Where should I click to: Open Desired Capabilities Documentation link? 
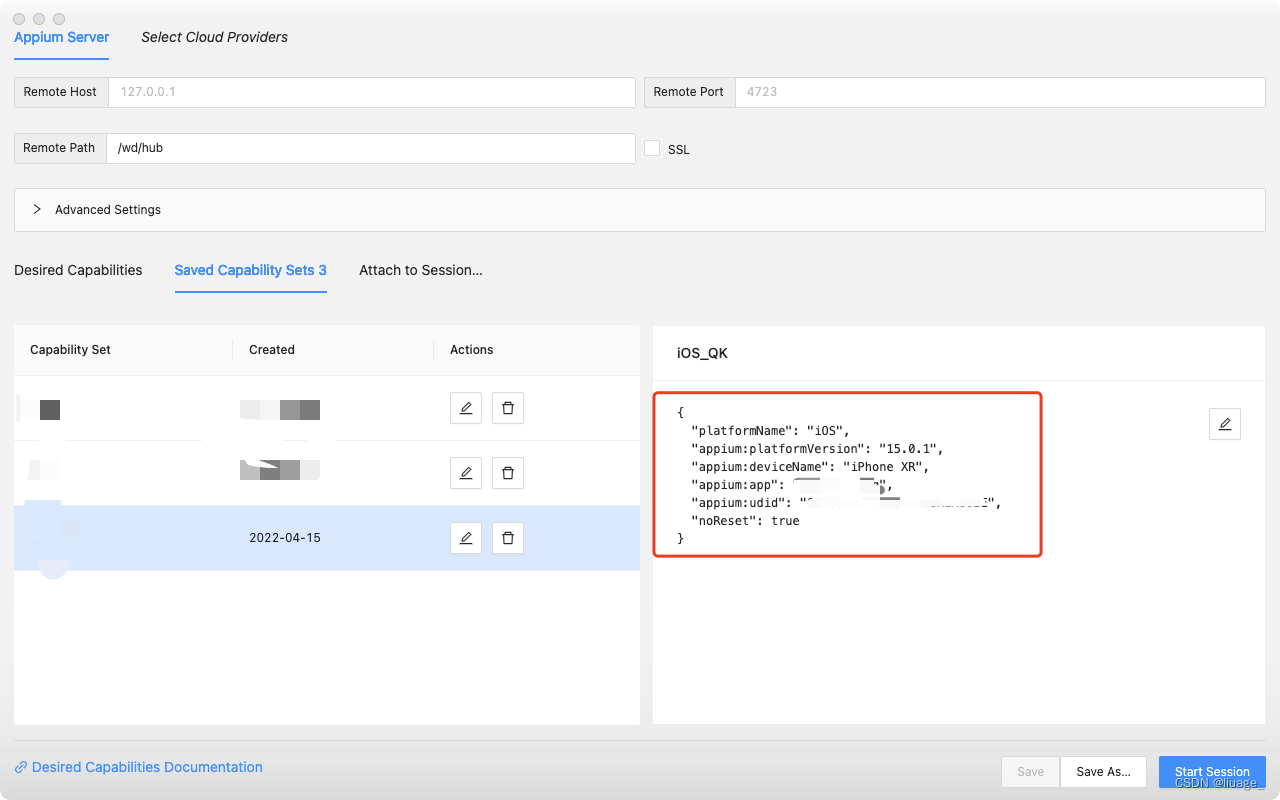click(139, 767)
